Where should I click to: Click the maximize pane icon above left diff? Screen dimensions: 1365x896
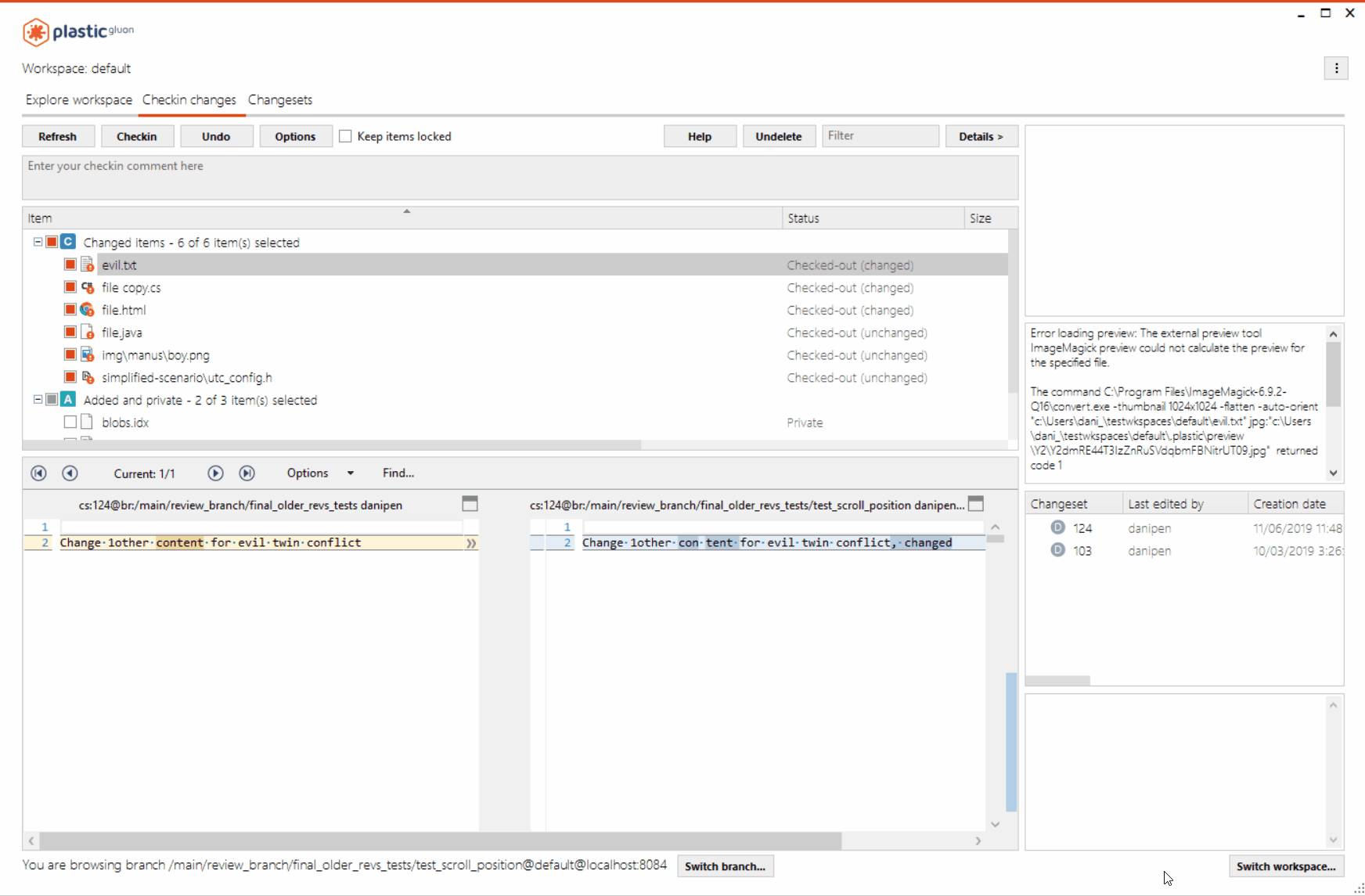tap(470, 505)
